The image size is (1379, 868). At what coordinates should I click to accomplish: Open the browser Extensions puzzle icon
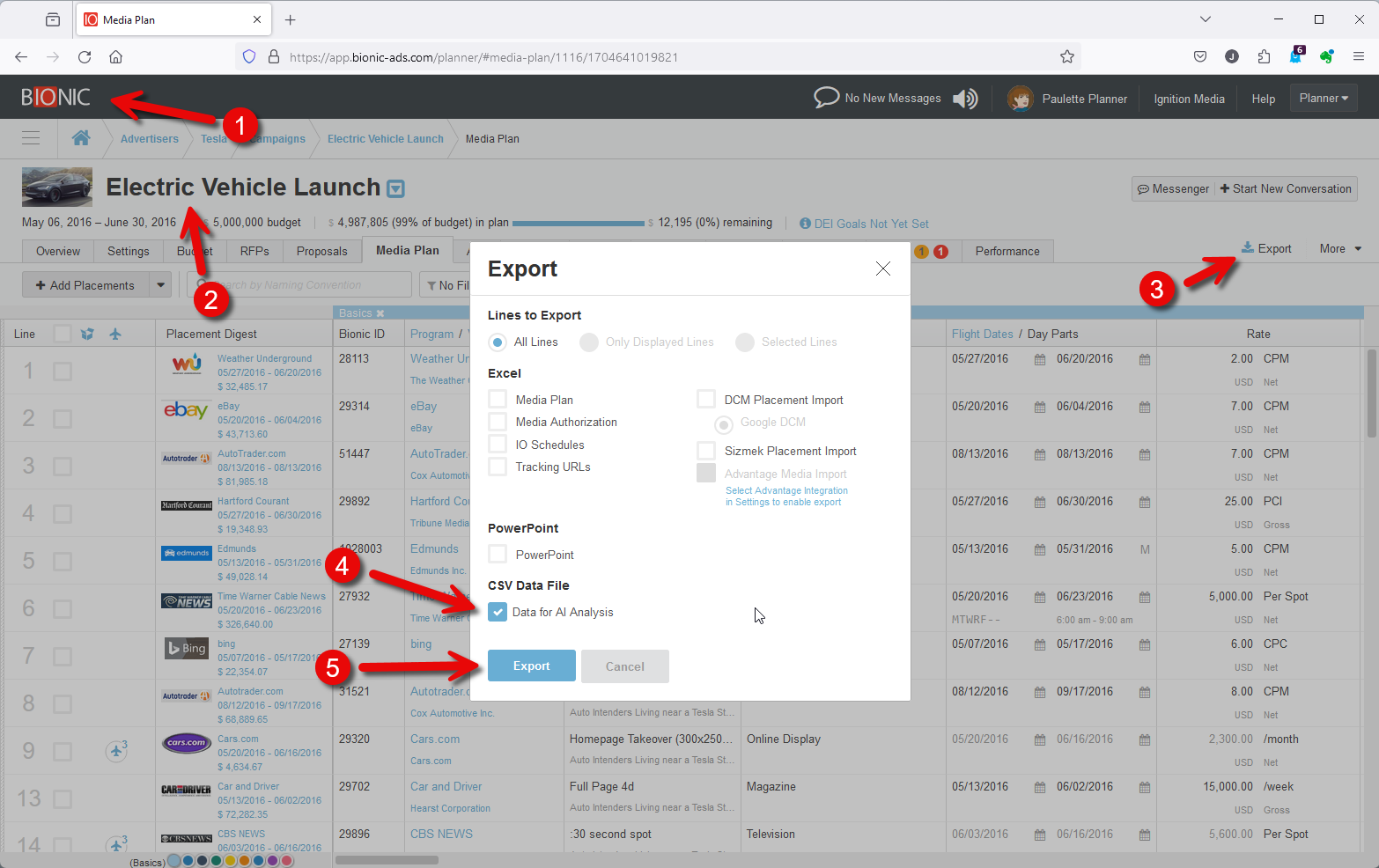click(1264, 57)
